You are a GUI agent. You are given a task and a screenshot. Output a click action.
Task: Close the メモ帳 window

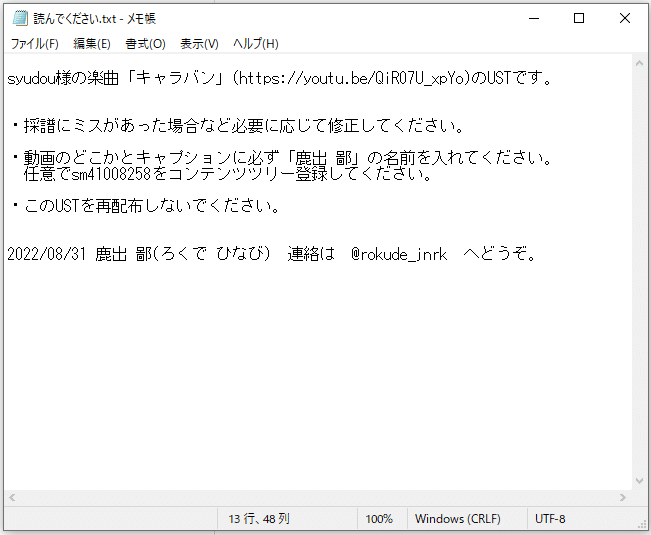click(624, 18)
